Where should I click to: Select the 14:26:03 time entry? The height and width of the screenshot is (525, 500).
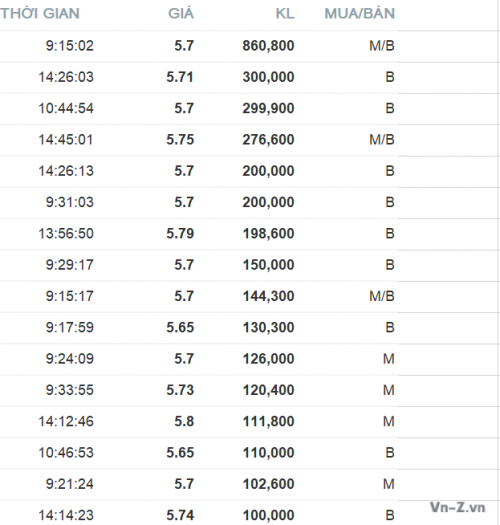click(x=66, y=77)
